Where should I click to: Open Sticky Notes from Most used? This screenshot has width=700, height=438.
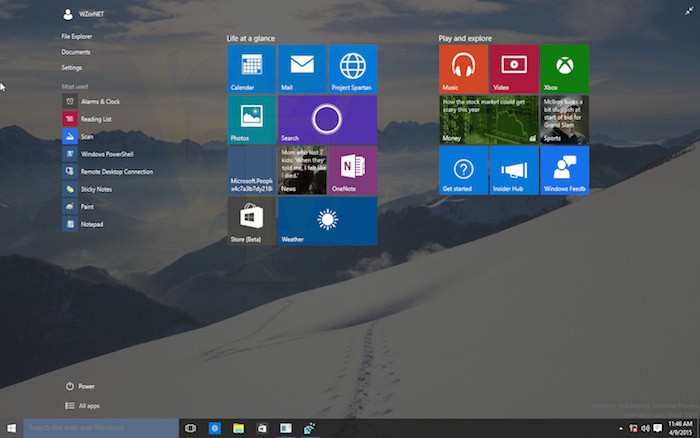96,189
